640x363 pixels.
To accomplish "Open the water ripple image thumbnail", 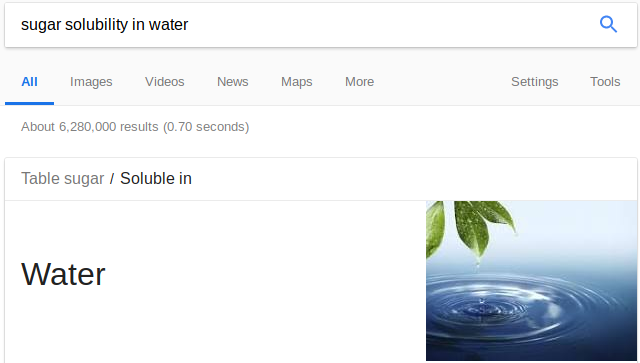I will (x=531, y=281).
